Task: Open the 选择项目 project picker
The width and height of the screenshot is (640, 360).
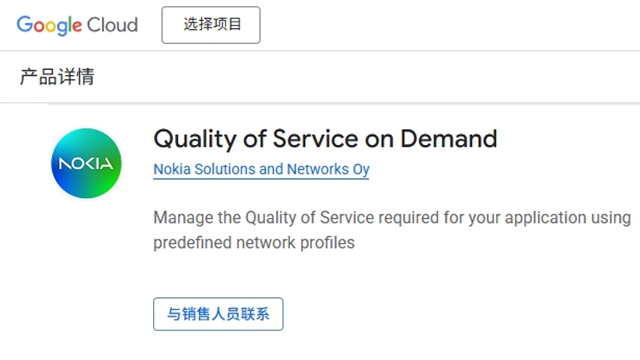Action: click(x=211, y=25)
